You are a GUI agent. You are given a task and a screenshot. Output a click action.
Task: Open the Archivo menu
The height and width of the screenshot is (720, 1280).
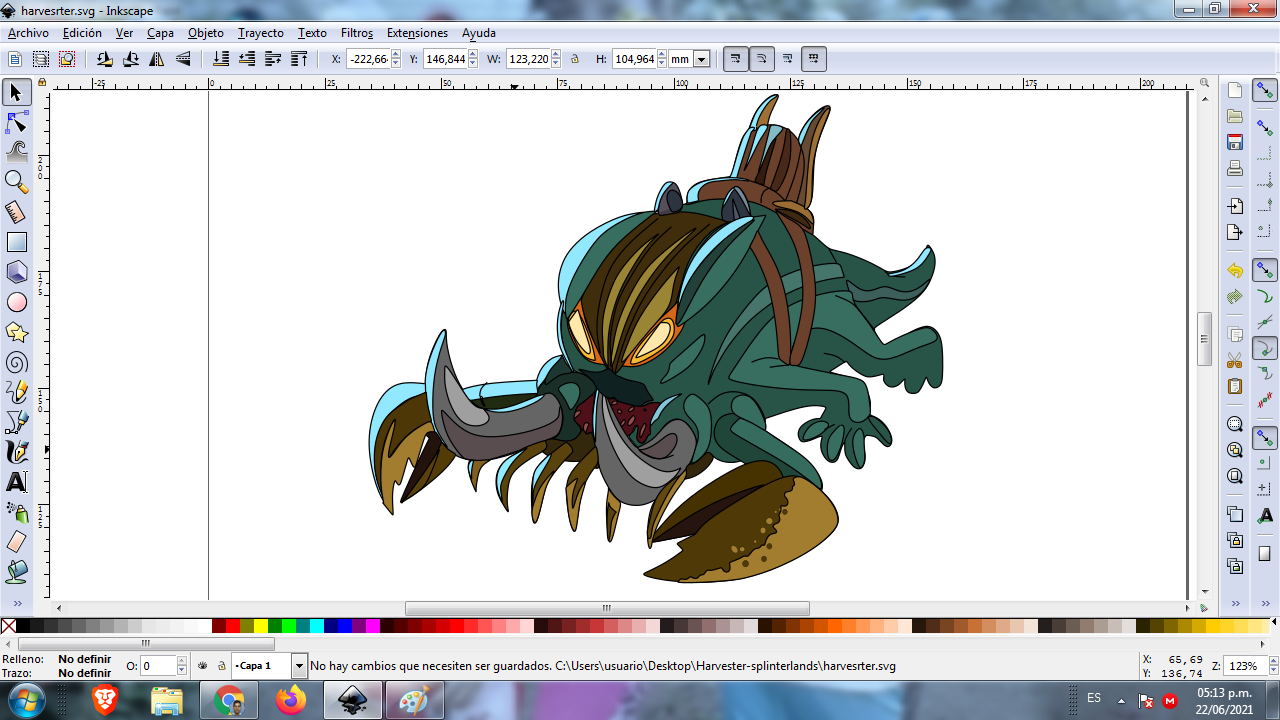coord(28,33)
